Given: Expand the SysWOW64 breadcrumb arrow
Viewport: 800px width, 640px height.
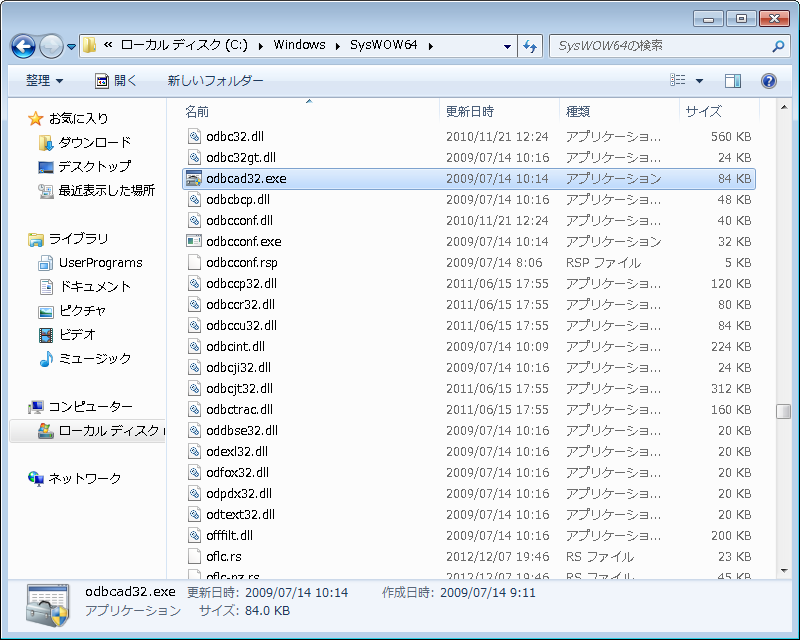Looking at the screenshot, I should point(431,46).
